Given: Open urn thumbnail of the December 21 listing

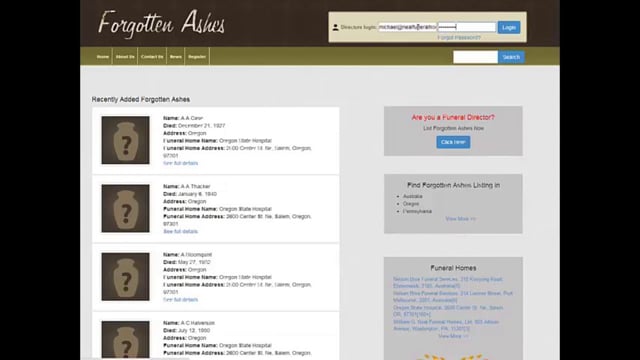Looking at the screenshot, I should 125,140.
